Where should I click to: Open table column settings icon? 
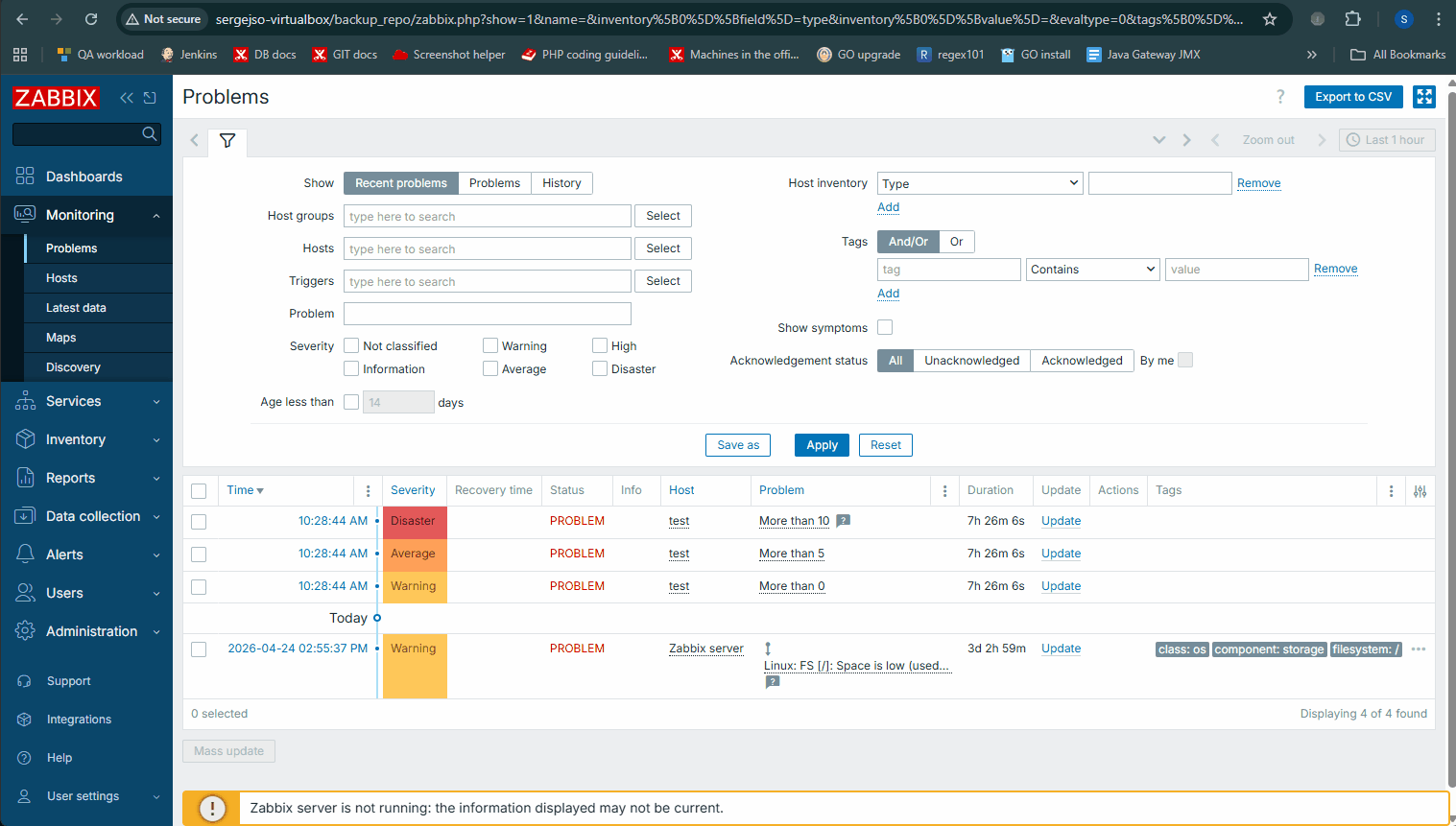(1420, 491)
